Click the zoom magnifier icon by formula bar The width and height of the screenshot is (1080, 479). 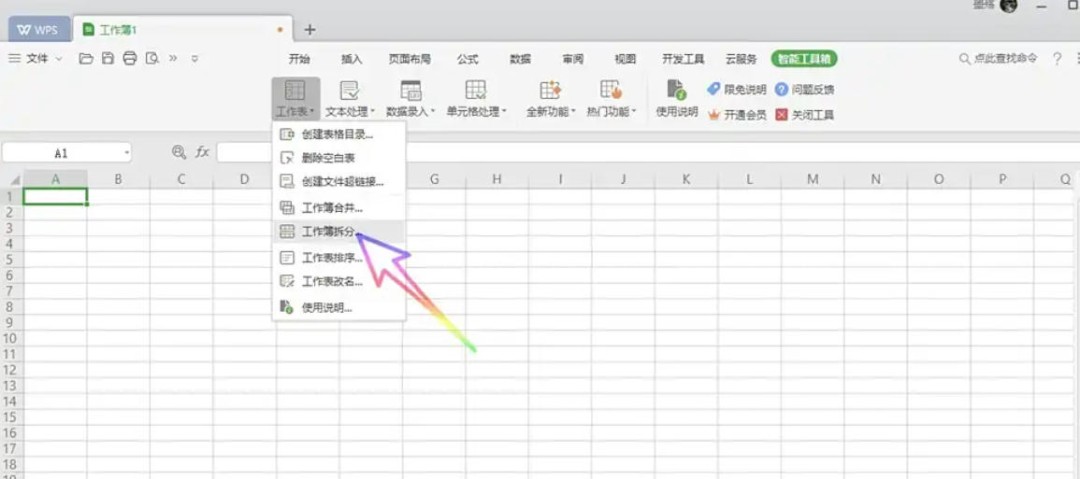[x=178, y=152]
